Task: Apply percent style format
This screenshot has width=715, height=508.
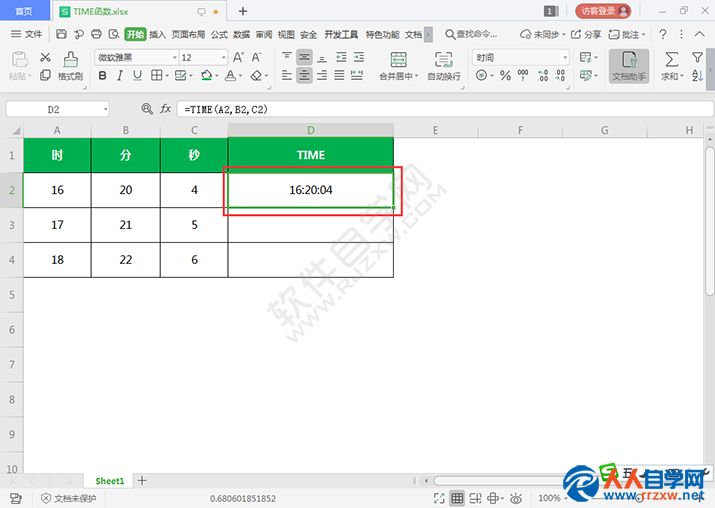Action: point(505,76)
